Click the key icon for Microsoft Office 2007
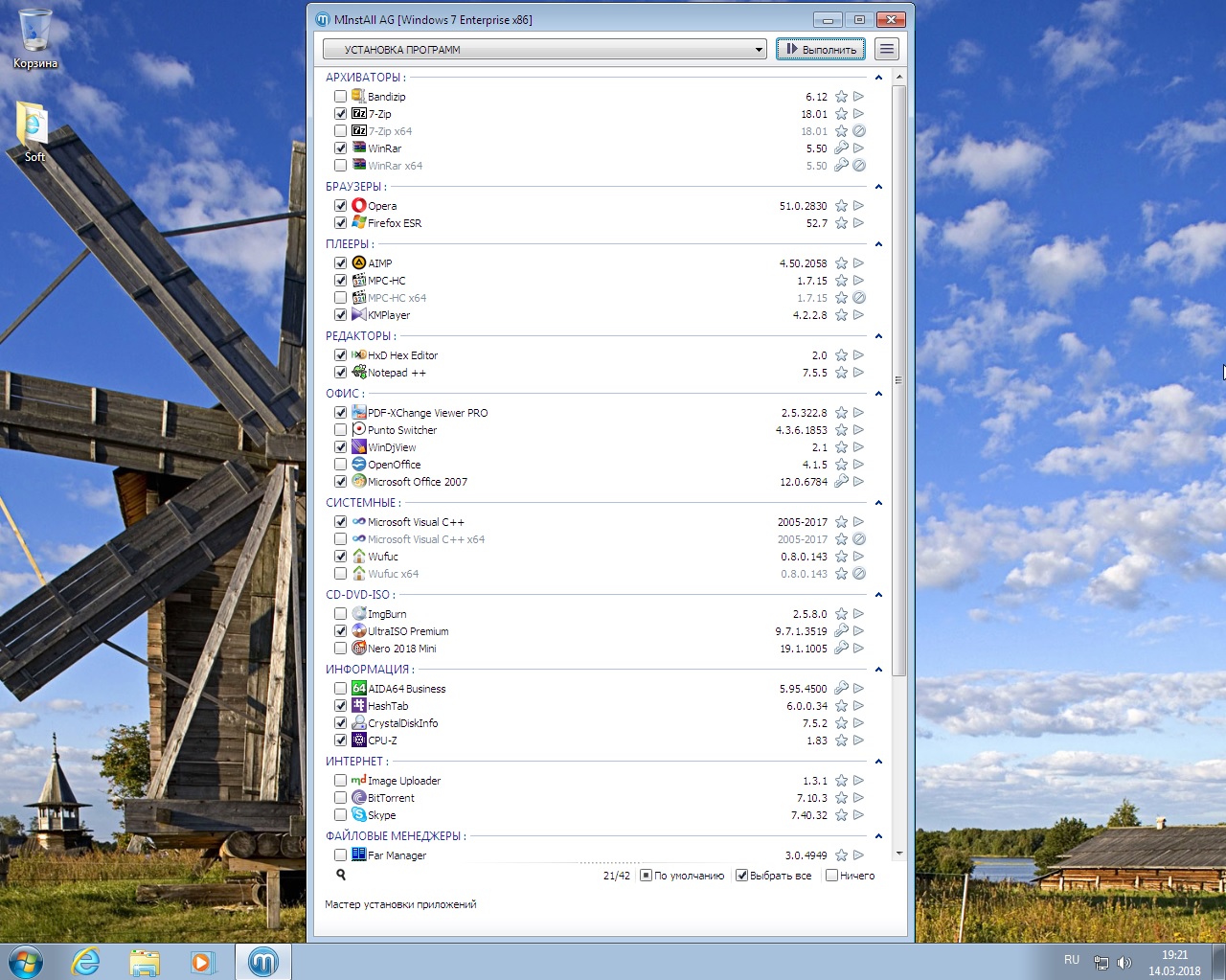Screen dimensions: 1226x980 [x=841, y=482]
